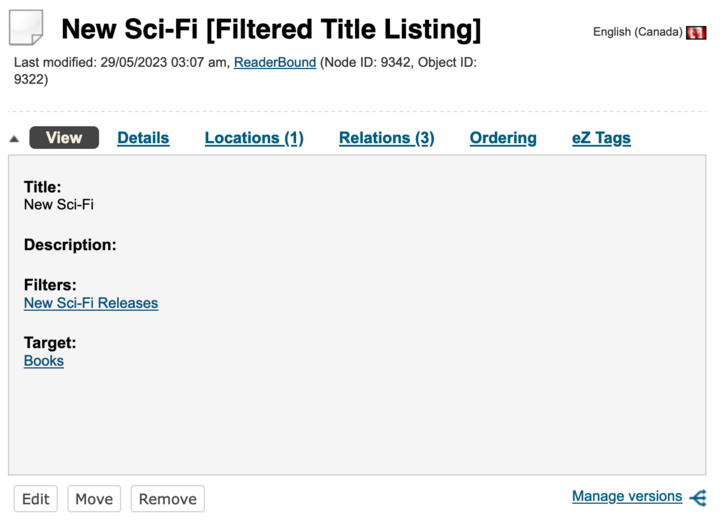Open the Details tab
Image resolution: width=720 pixels, height=523 pixels.
[x=143, y=138]
